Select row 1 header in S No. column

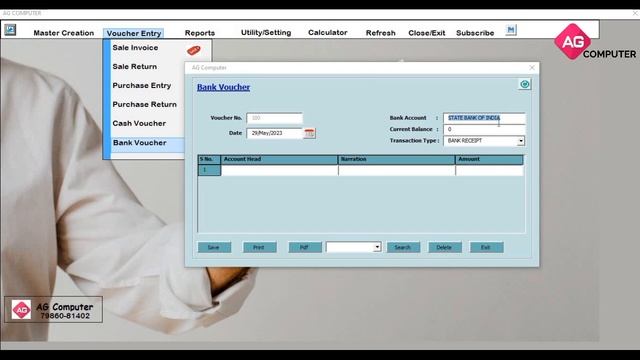pyautogui.click(x=209, y=170)
